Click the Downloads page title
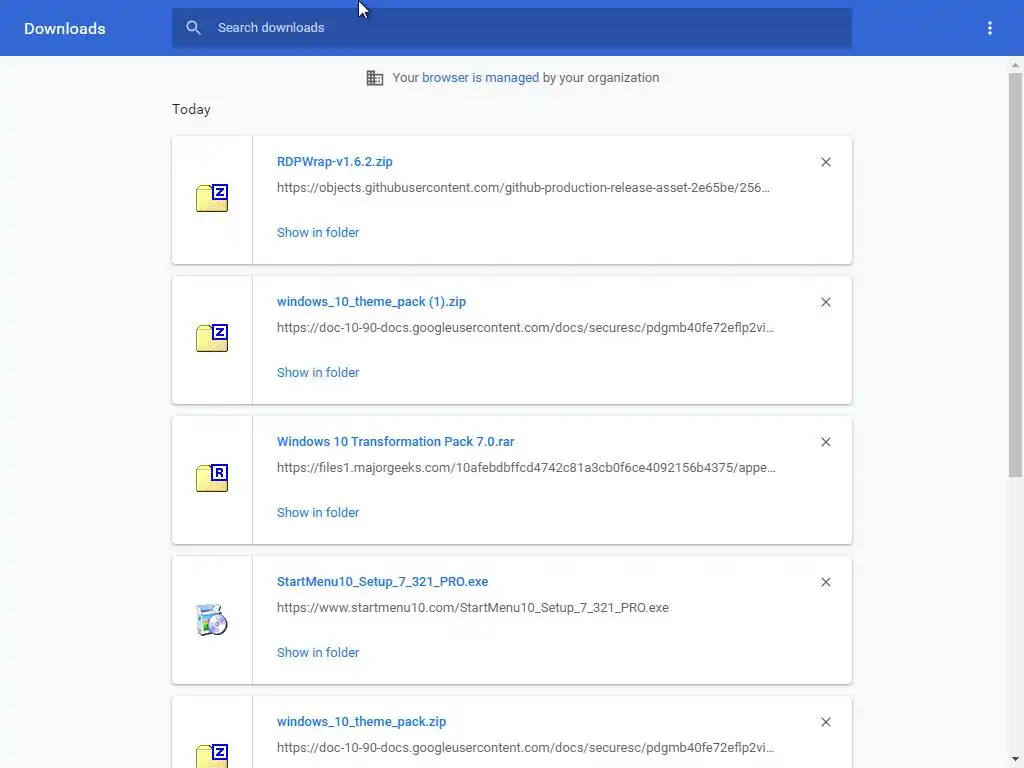The image size is (1024, 768). (x=65, y=29)
